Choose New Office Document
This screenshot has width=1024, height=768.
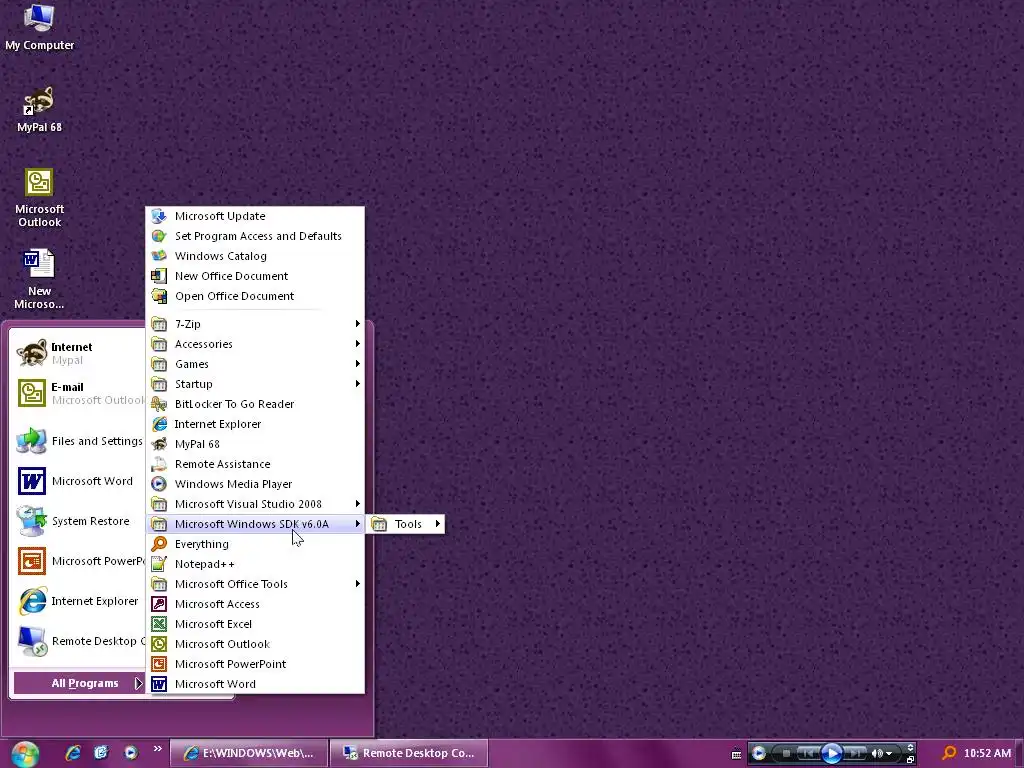click(255, 276)
